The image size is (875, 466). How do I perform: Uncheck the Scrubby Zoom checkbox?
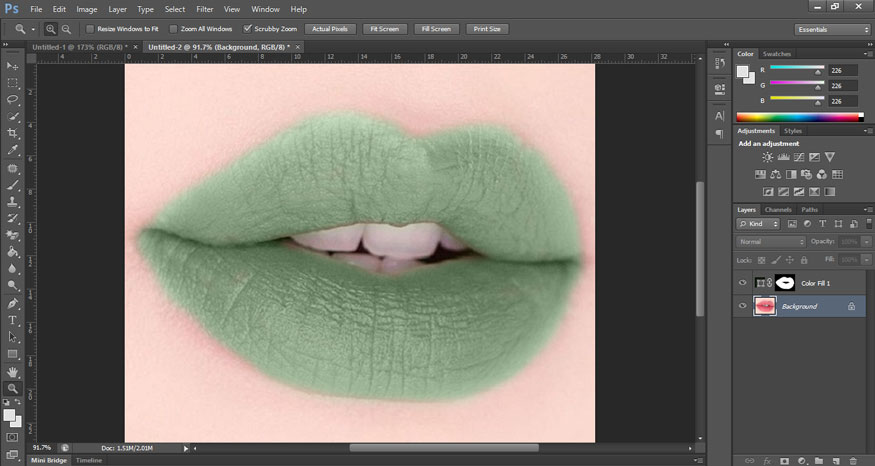(248, 29)
